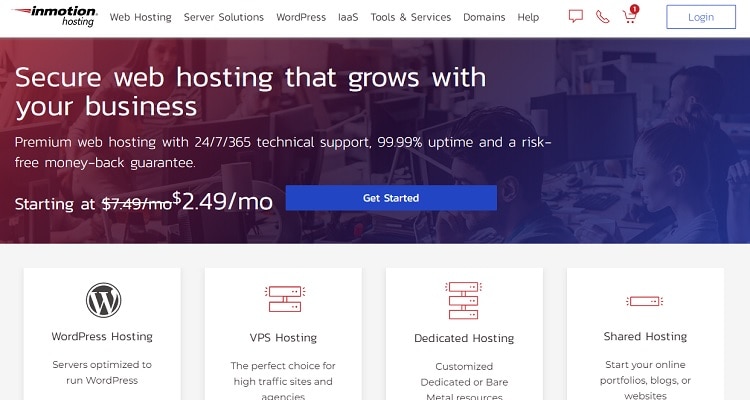
Task: Open the Domains menu
Action: pyautogui.click(x=484, y=17)
